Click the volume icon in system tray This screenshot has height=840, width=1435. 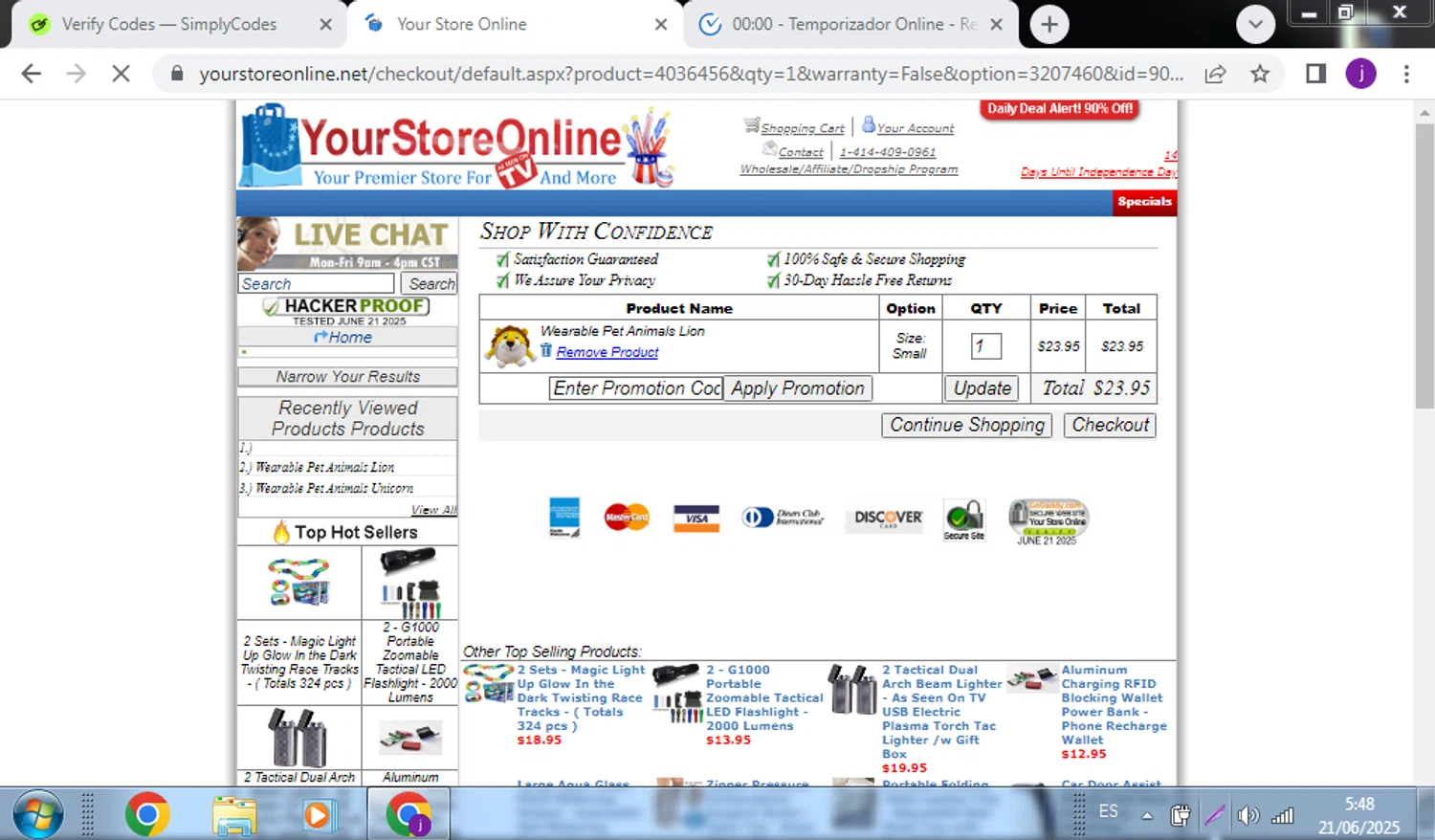(x=1247, y=815)
